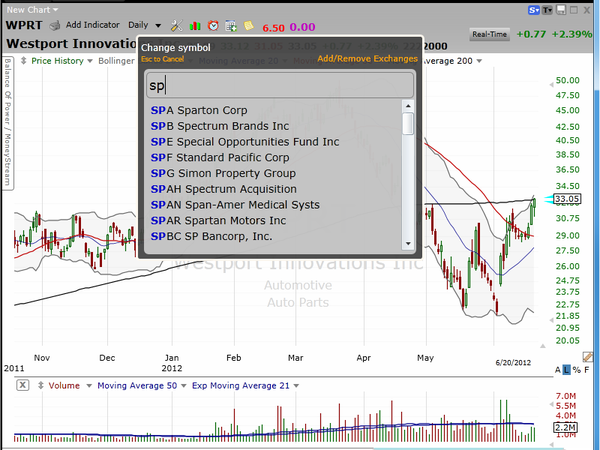Open the New Chart dropdown menu
The height and width of the screenshot is (450, 600).
coord(32,10)
